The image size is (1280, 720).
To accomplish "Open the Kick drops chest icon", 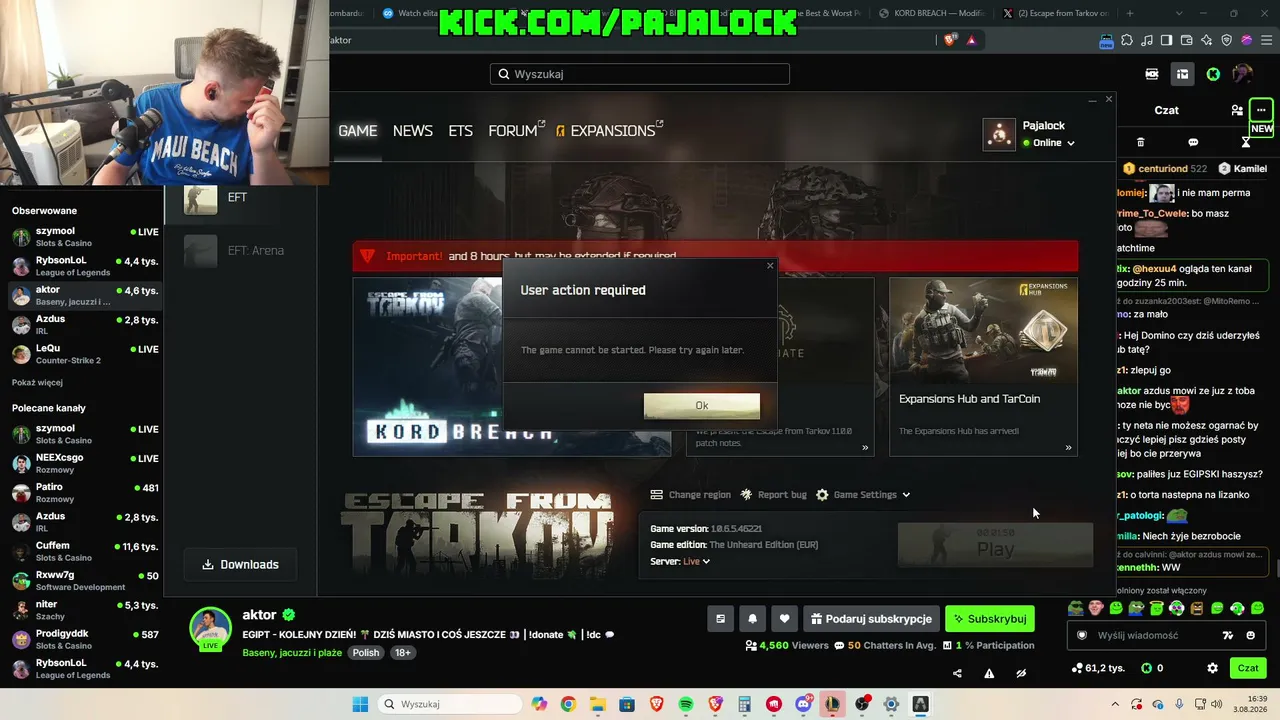I will click(x=1182, y=74).
